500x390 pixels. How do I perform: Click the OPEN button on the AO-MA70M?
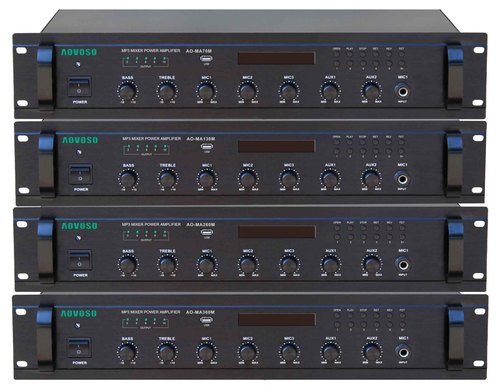[336, 54]
